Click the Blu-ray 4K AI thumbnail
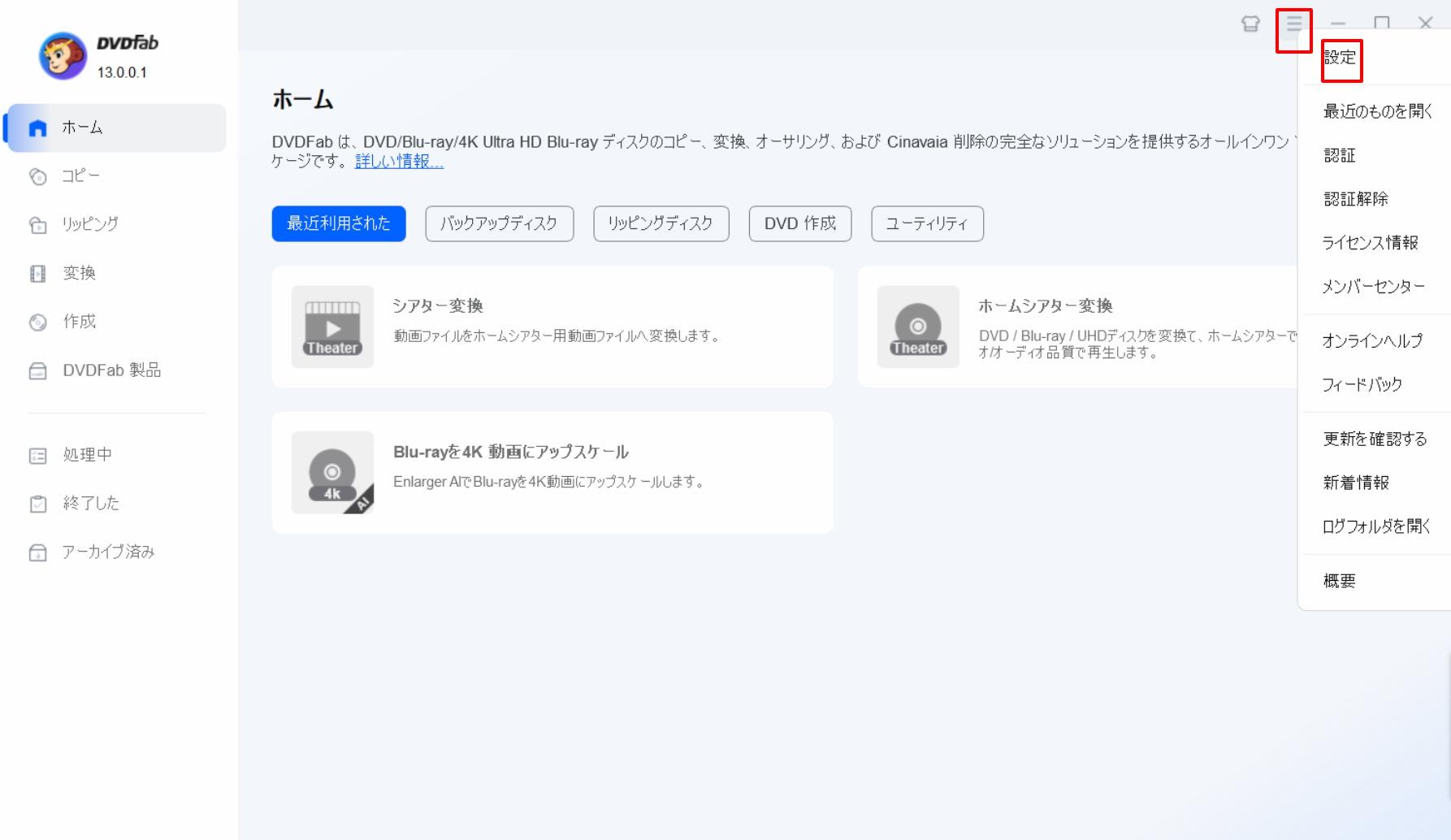The image size is (1451, 840). click(332, 472)
